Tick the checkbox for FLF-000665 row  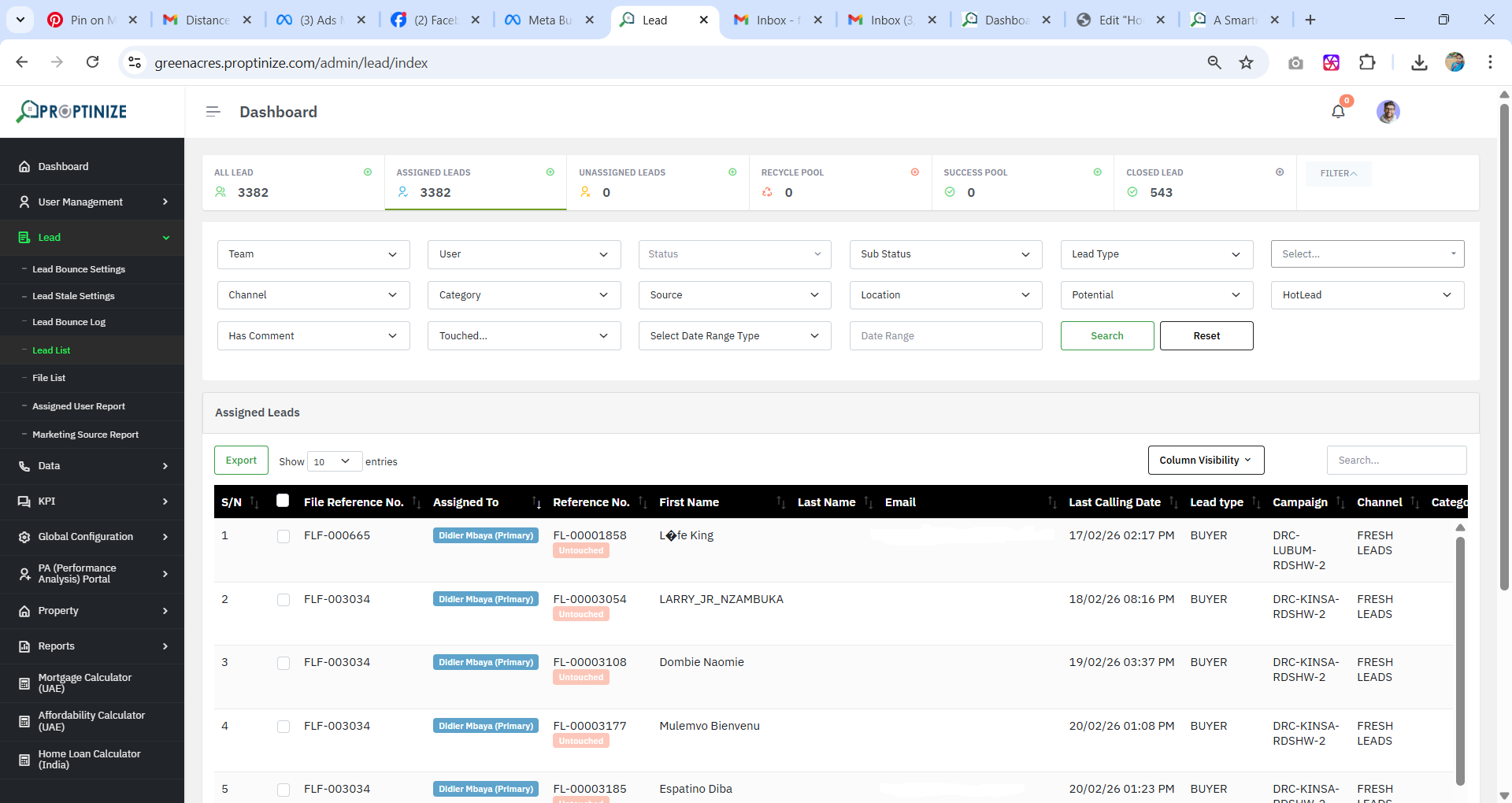[x=283, y=536]
